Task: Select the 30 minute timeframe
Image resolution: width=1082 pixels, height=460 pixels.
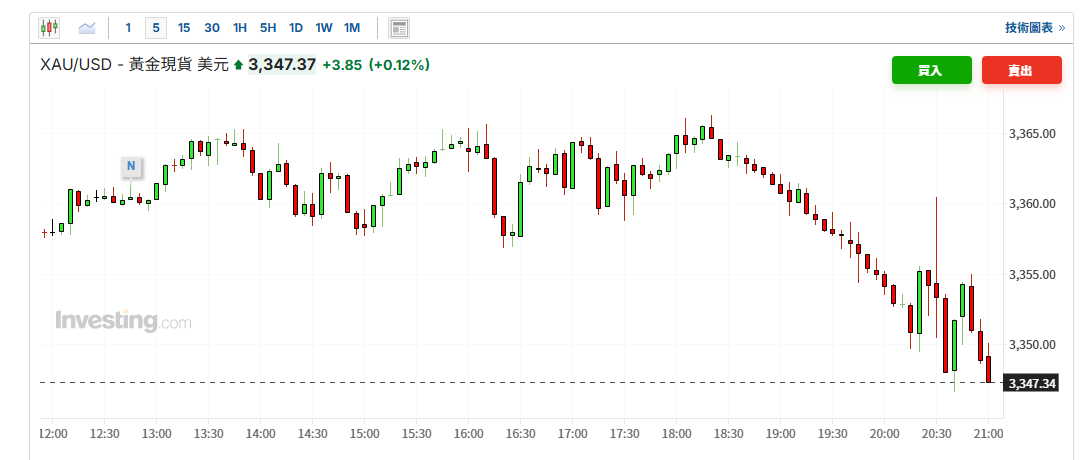Action: [212, 28]
